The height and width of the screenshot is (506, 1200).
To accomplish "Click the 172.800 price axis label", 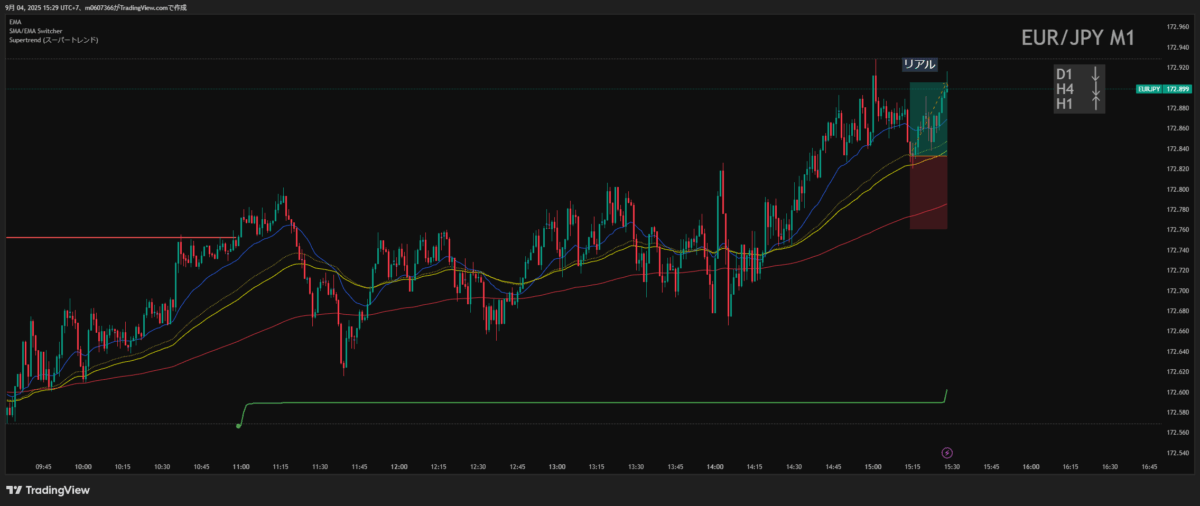I will tap(1177, 189).
